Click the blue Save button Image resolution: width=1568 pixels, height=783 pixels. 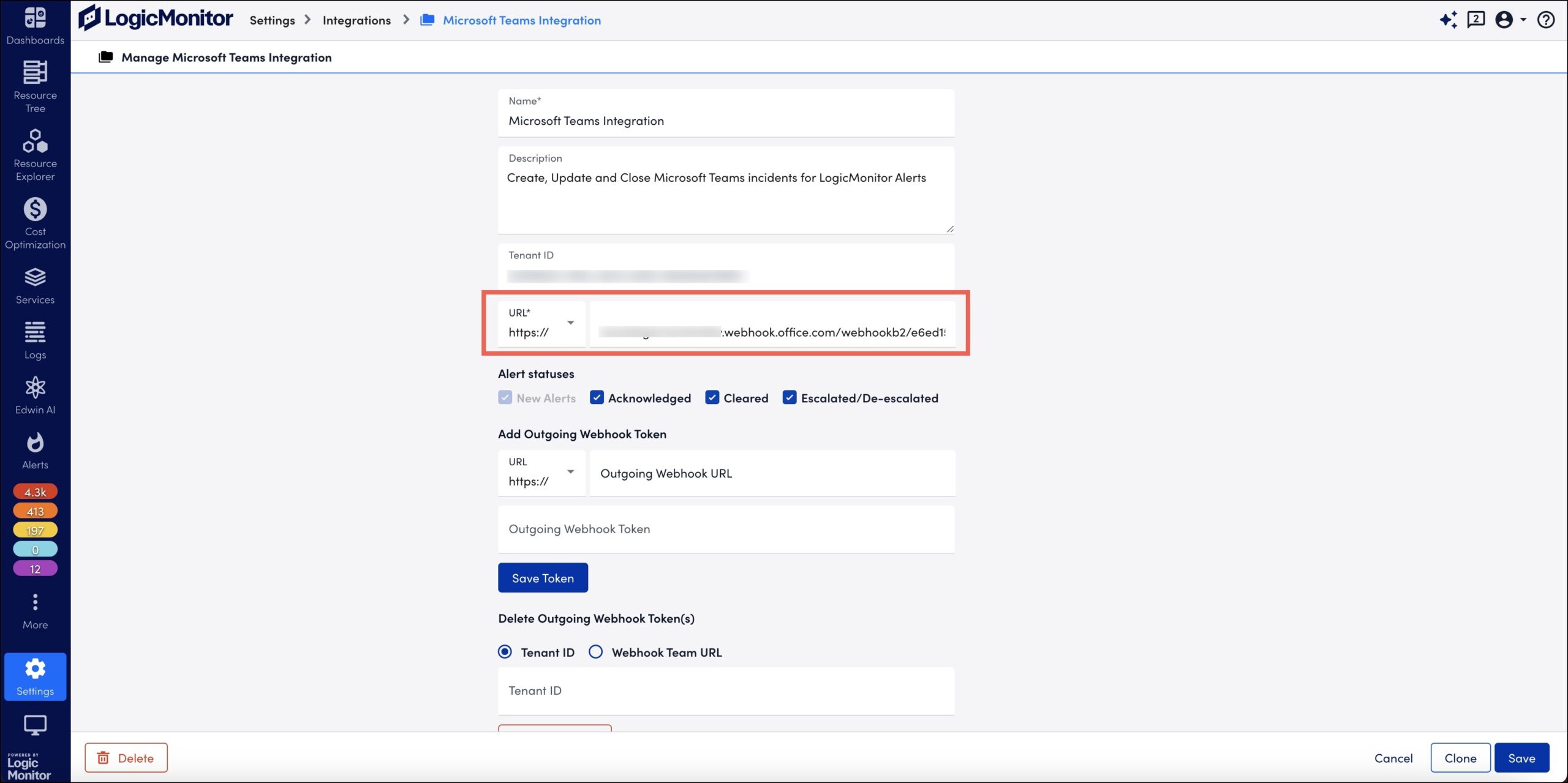tap(1521, 758)
